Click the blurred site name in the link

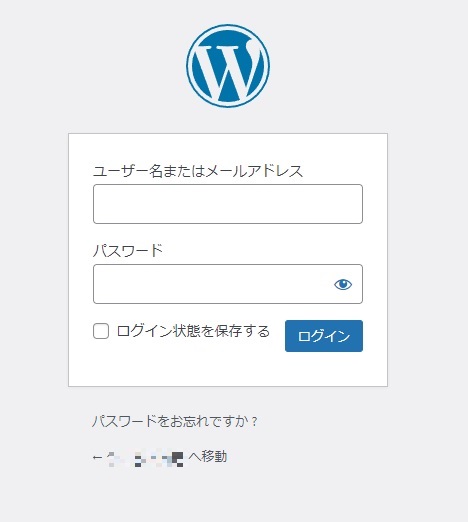tap(145, 459)
